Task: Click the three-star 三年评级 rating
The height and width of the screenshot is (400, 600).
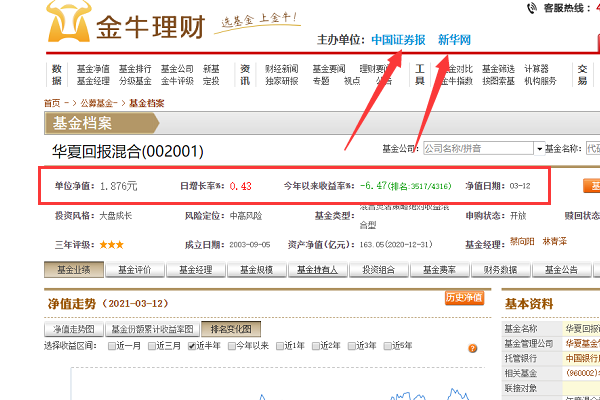Action: [x=112, y=245]
